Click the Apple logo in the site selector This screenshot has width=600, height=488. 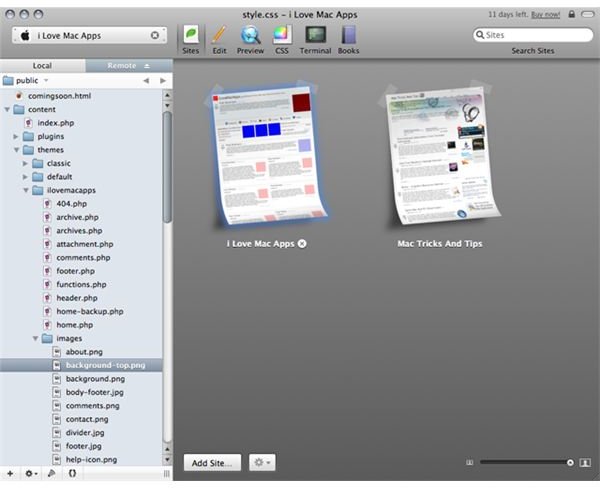coord(25,36)
